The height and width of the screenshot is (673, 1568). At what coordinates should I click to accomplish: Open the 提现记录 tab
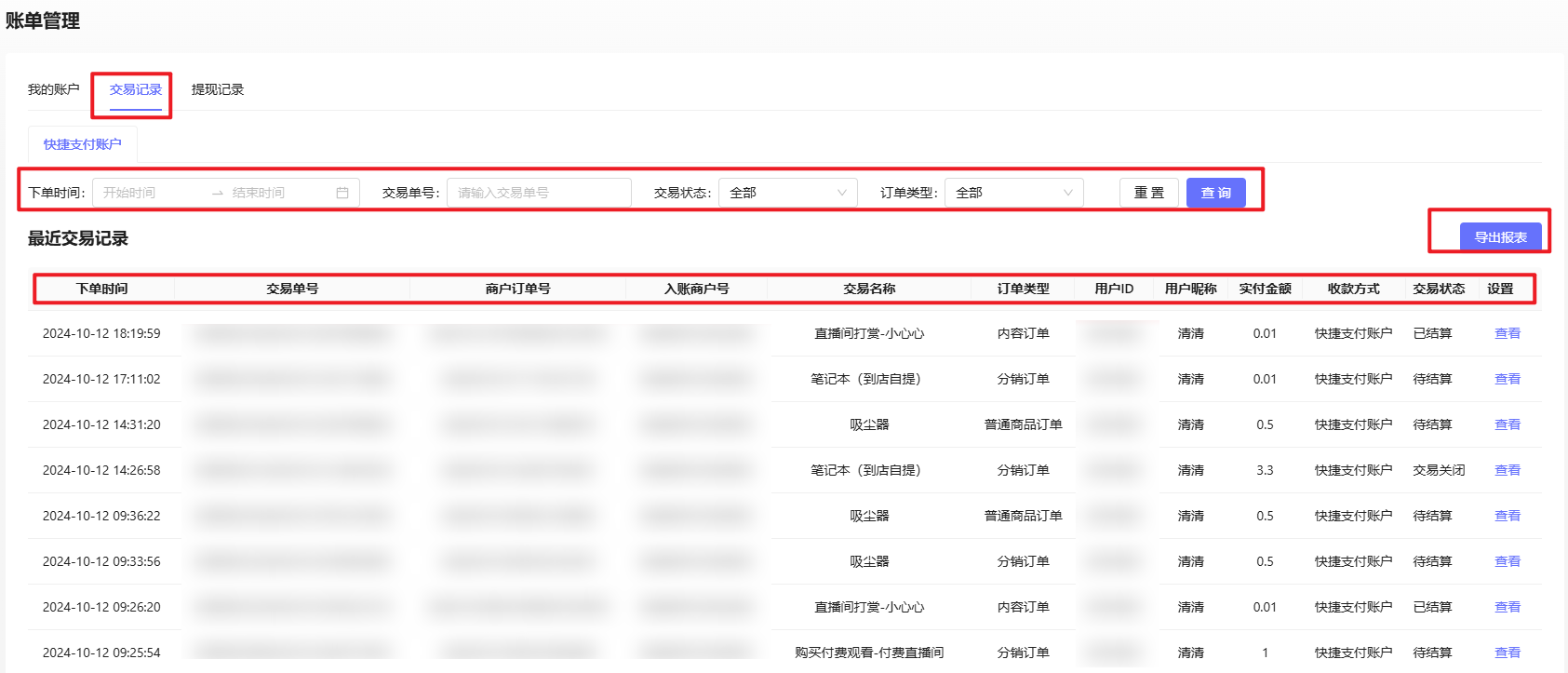pos(217,89)
